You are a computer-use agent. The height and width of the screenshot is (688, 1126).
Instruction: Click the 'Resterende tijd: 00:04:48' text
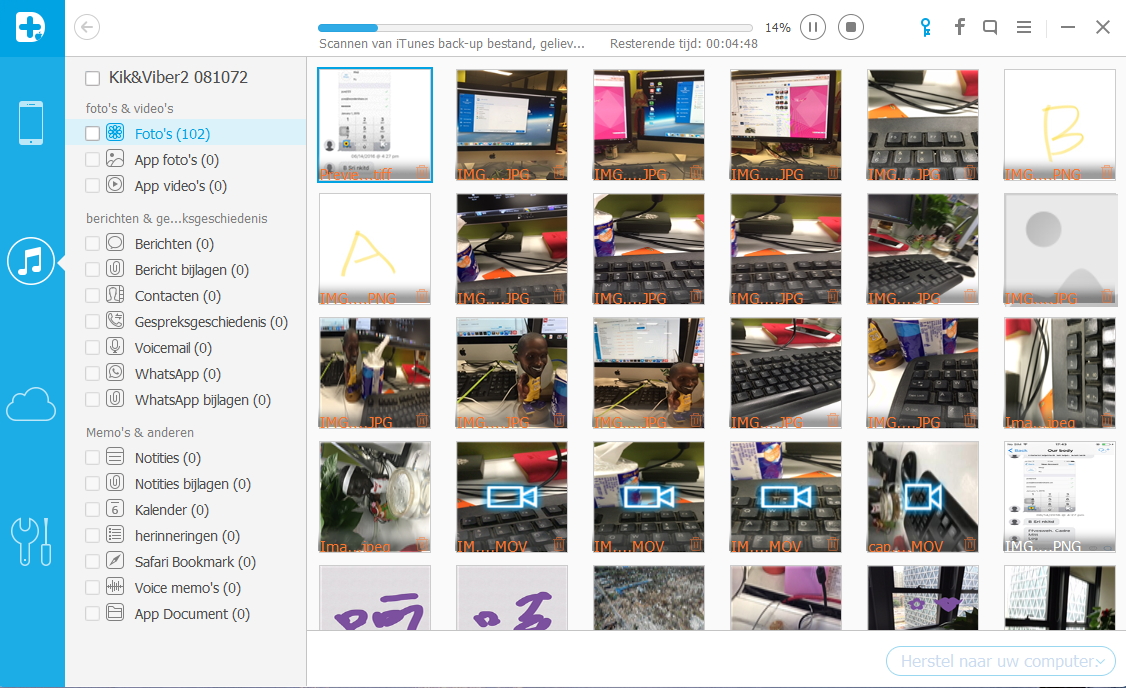click(684, 44)
